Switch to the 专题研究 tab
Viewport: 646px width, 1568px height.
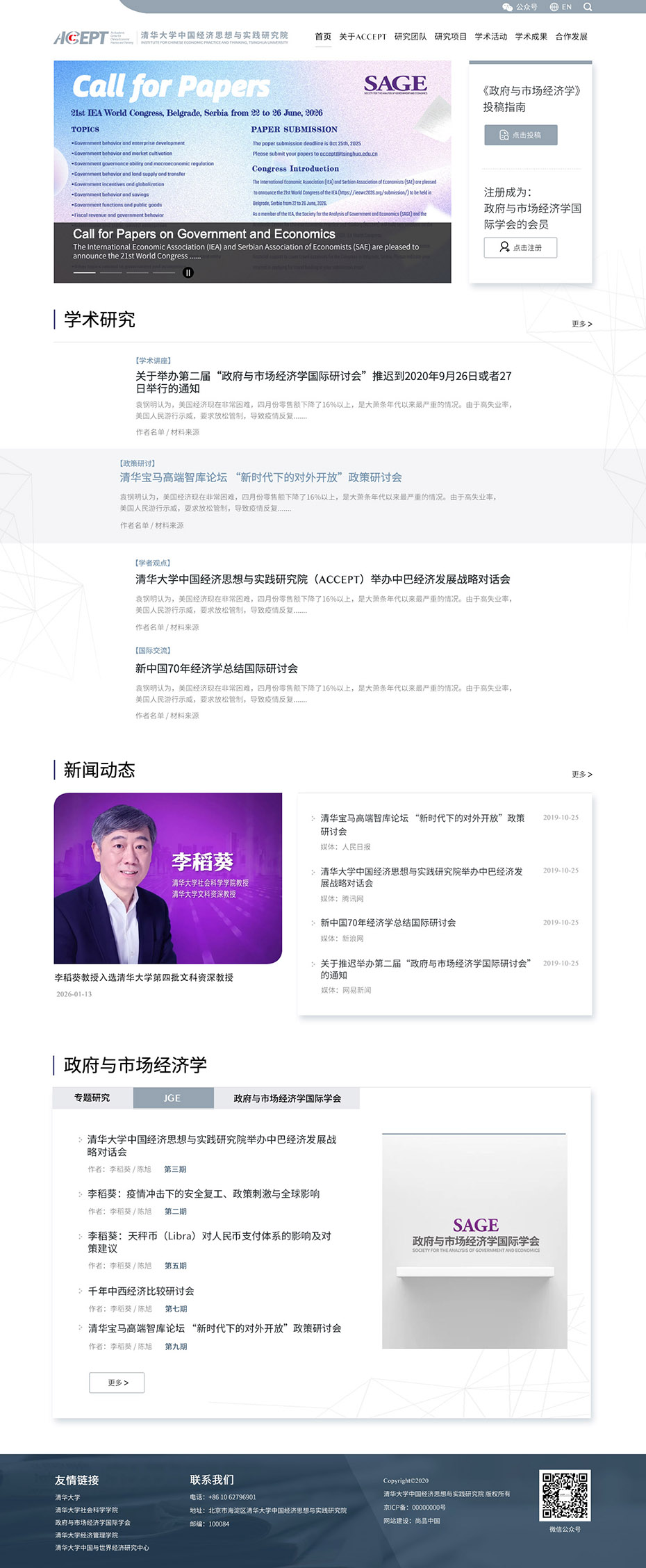coord(92,1098)
